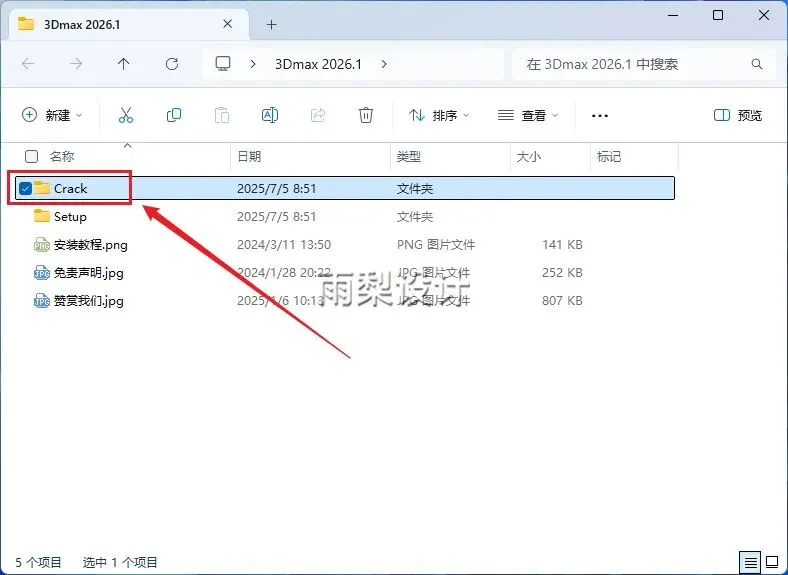The width and height of the screenshot is (788, 575).
Task: Open a new tab with plus icon
Action: pos(271,24)
